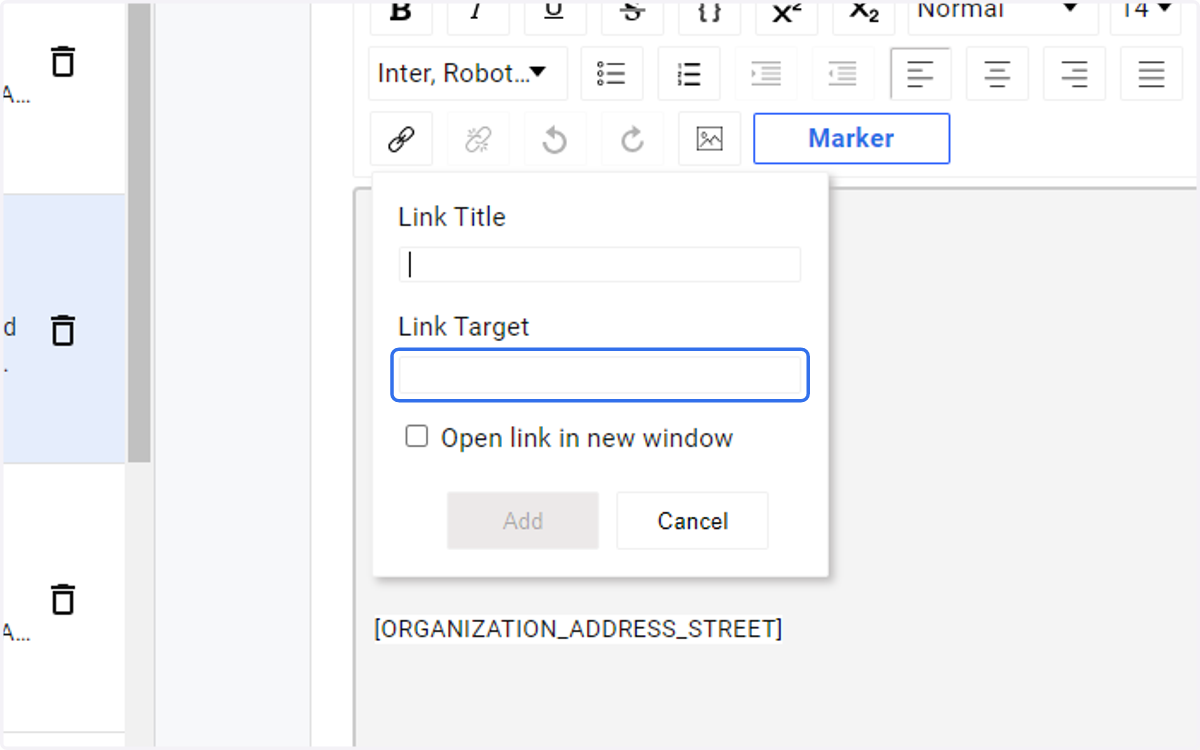Align text center

point(997,73)
